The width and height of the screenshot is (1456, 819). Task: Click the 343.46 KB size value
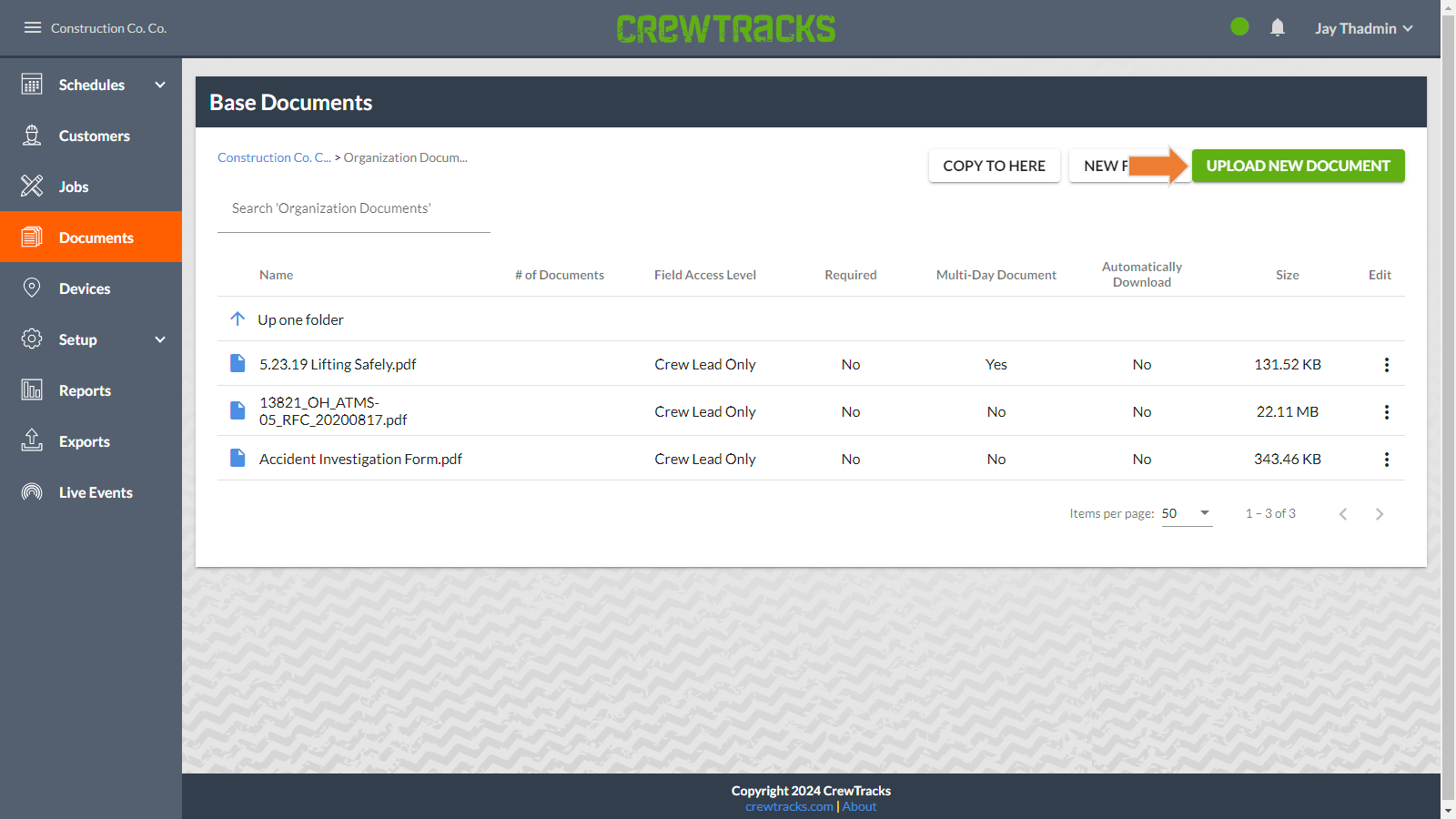(x=1288, y=459)
